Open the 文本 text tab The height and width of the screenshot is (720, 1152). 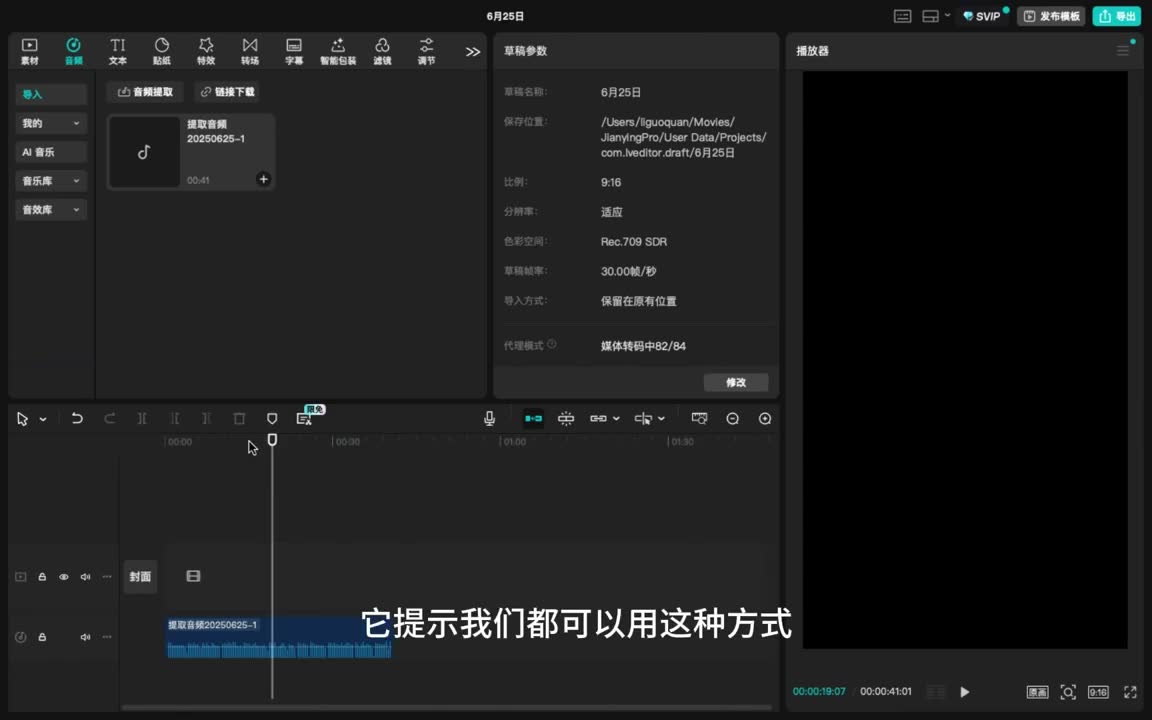coord(118,51)
